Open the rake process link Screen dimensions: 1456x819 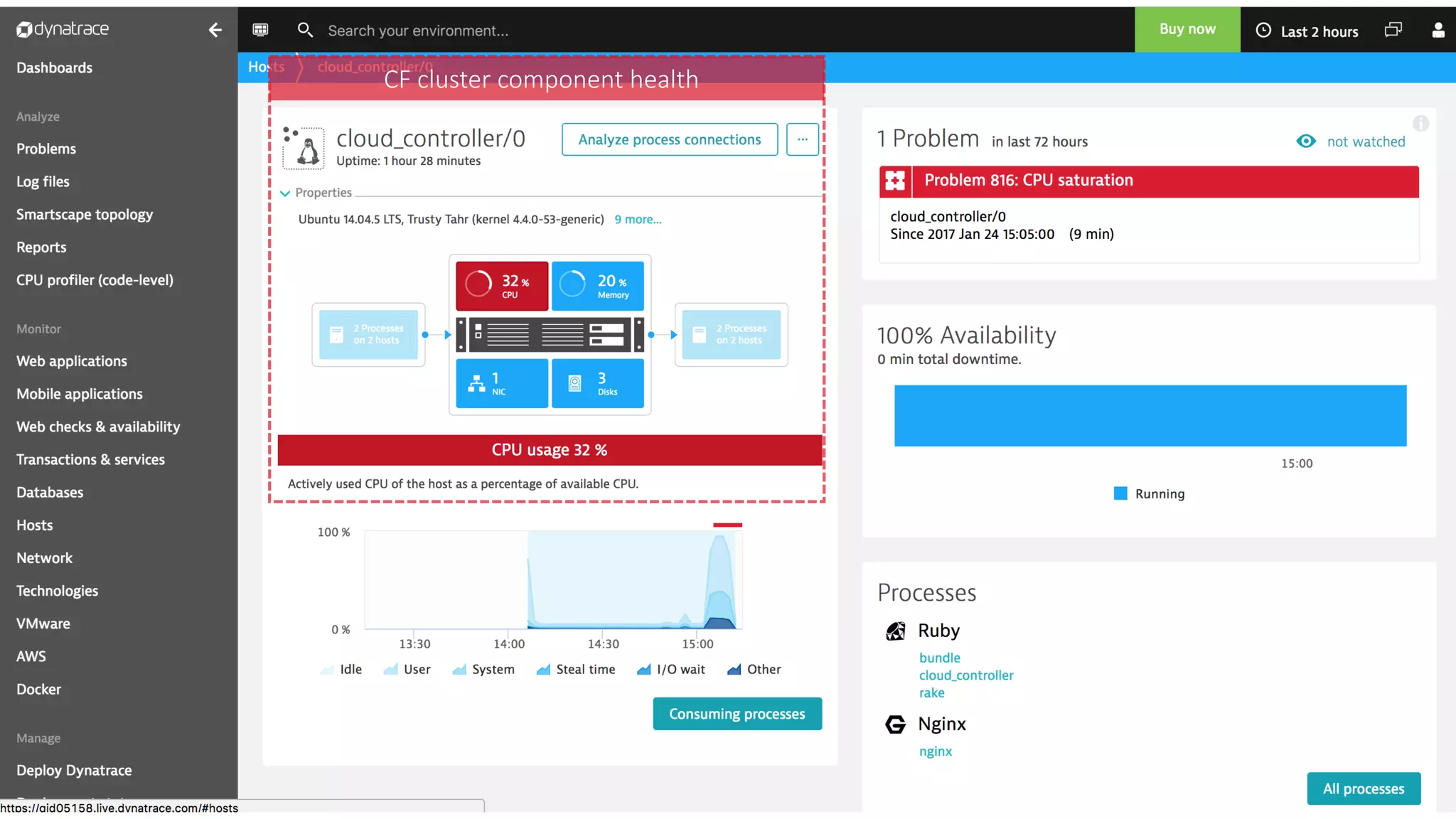[x=932, y=693]
